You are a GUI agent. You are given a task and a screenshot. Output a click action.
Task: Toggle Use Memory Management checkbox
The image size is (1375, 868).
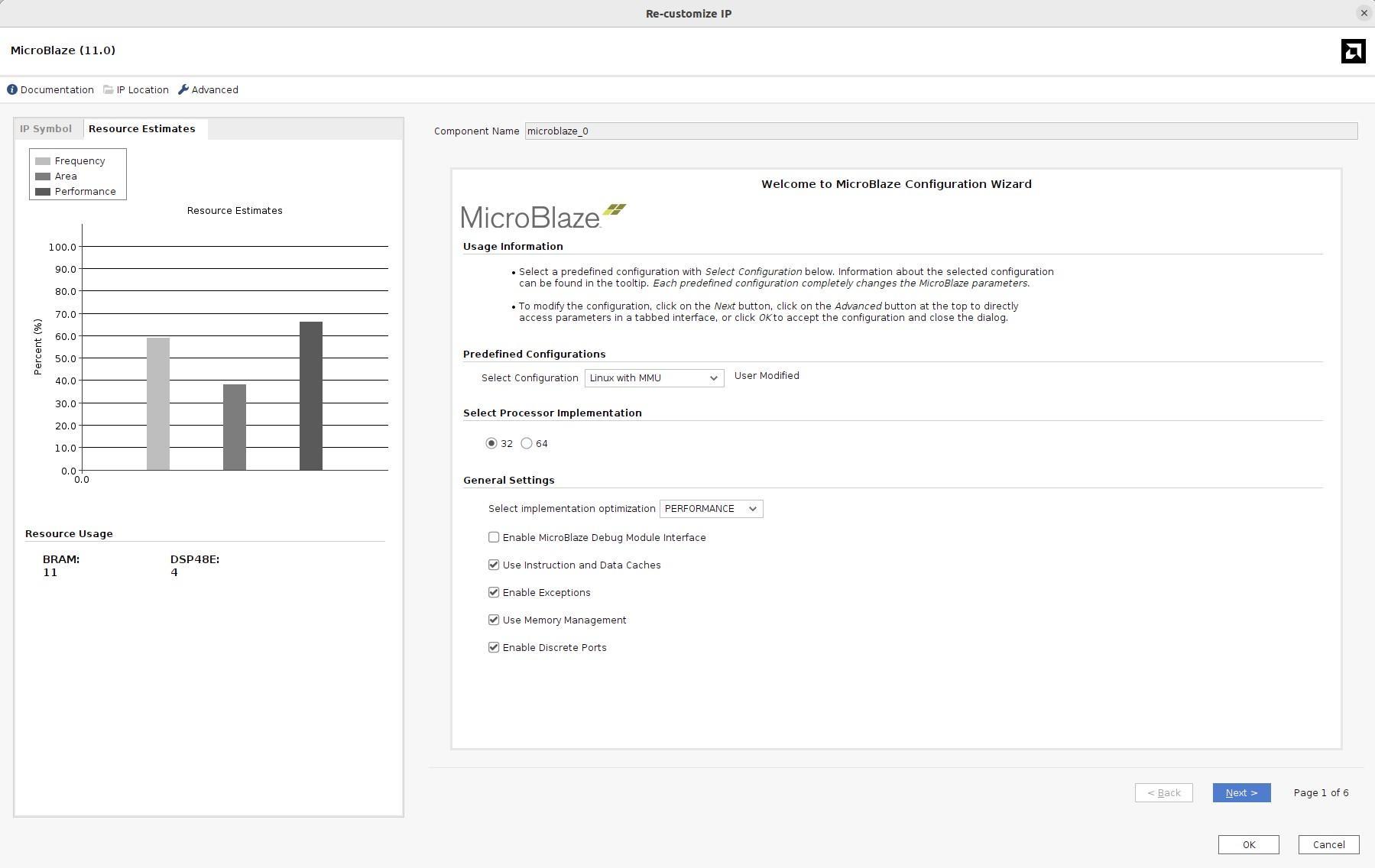(494, 620)
